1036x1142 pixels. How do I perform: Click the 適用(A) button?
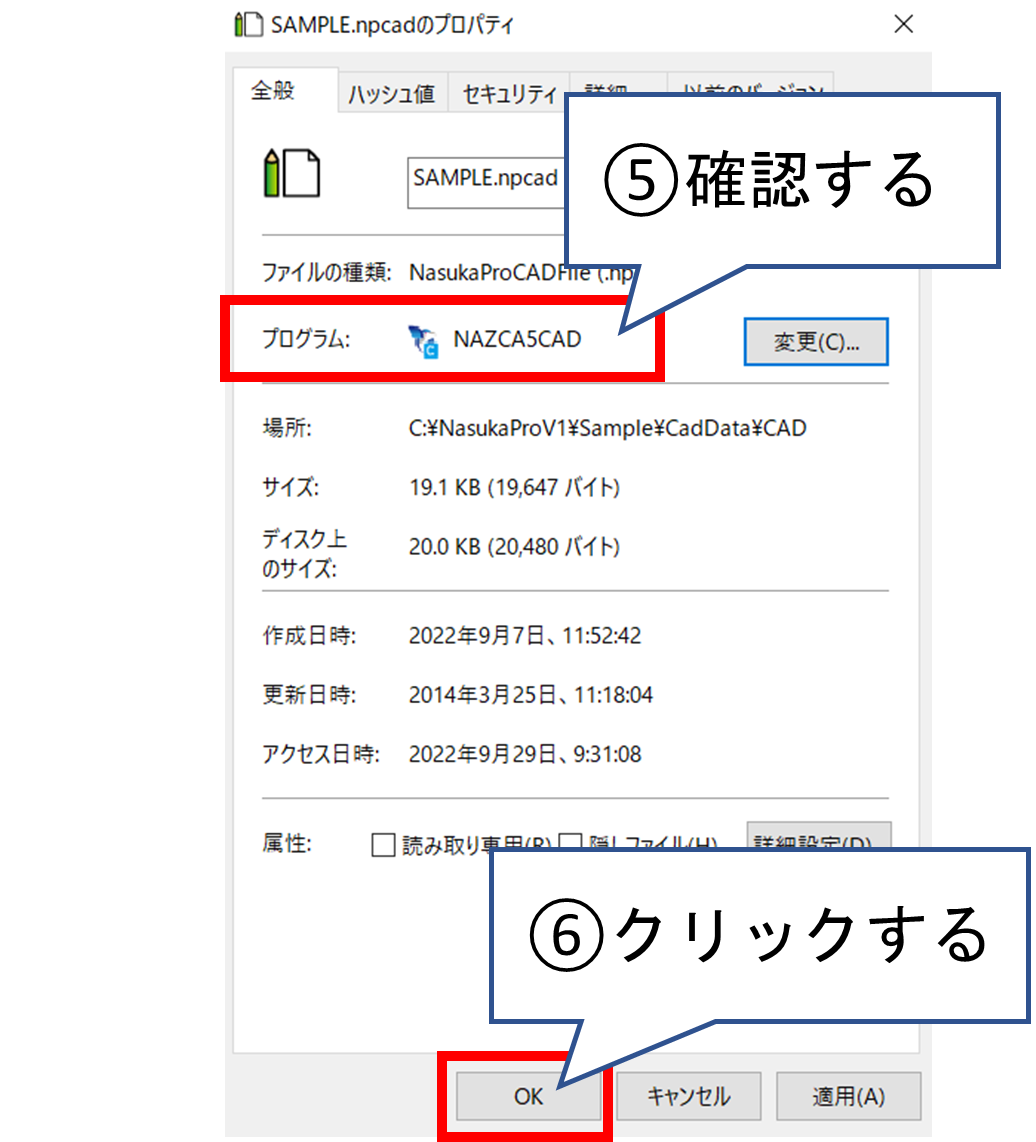849,1096
